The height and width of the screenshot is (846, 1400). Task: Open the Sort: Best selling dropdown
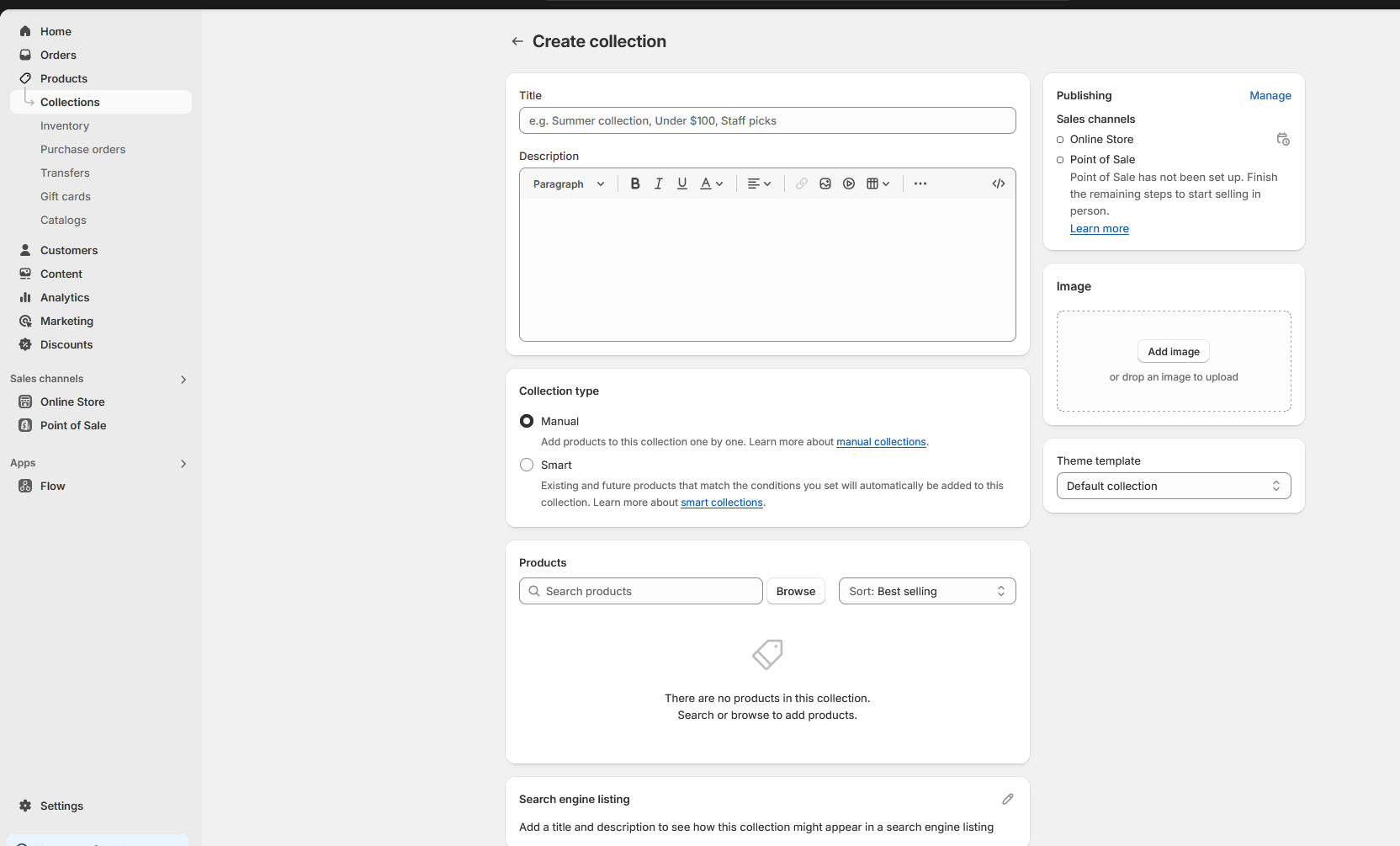(x=926, y=591)
